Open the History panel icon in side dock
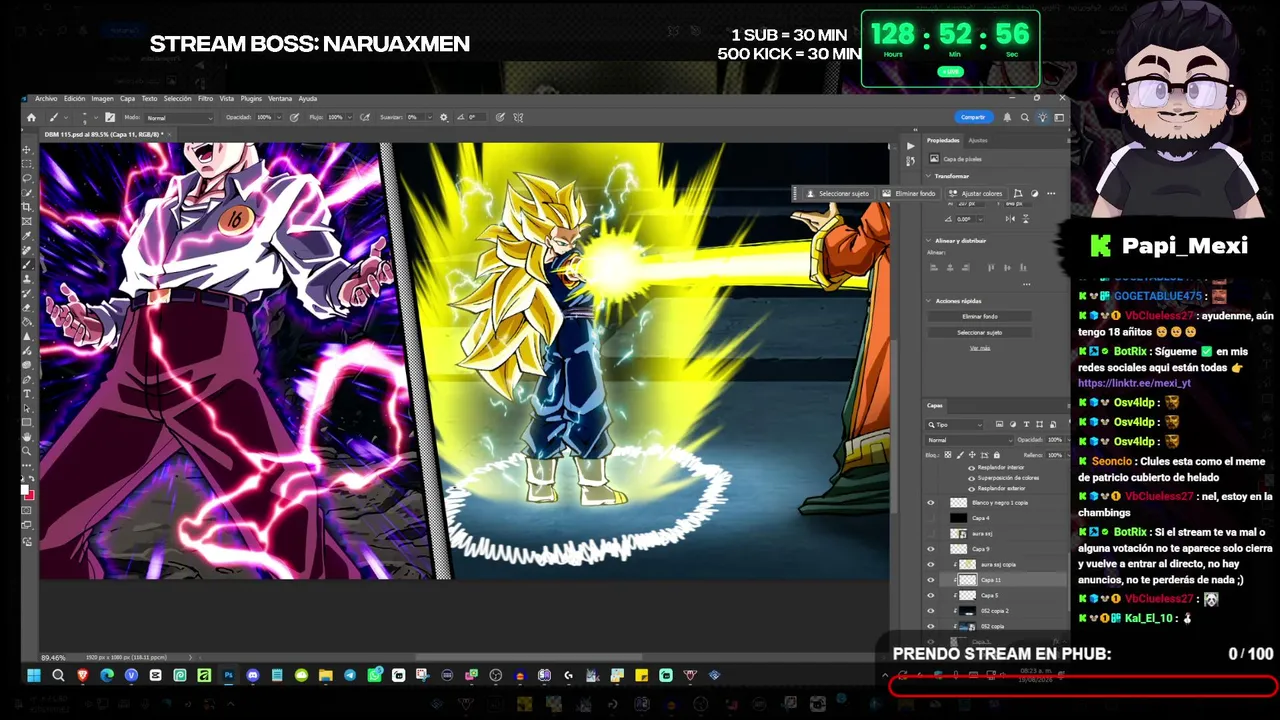The height and width of the screenshot is (720, 1280). (910, 161)
